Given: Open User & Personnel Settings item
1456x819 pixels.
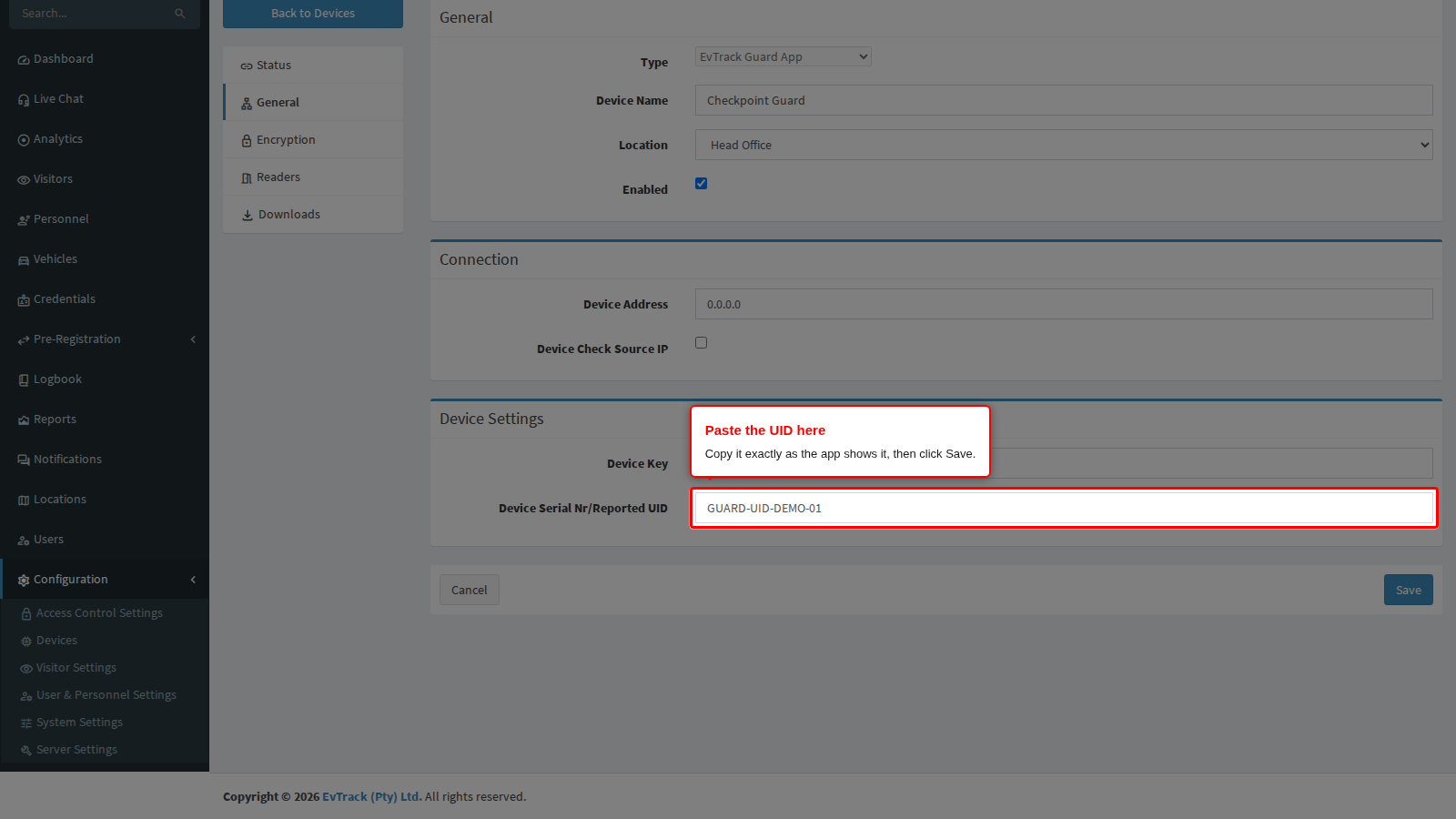Looking at the screenshot, I should pos(106,695).
